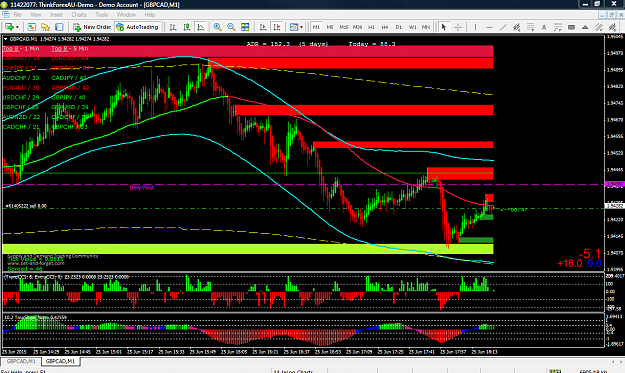Select the M1 timeframe

316,27
